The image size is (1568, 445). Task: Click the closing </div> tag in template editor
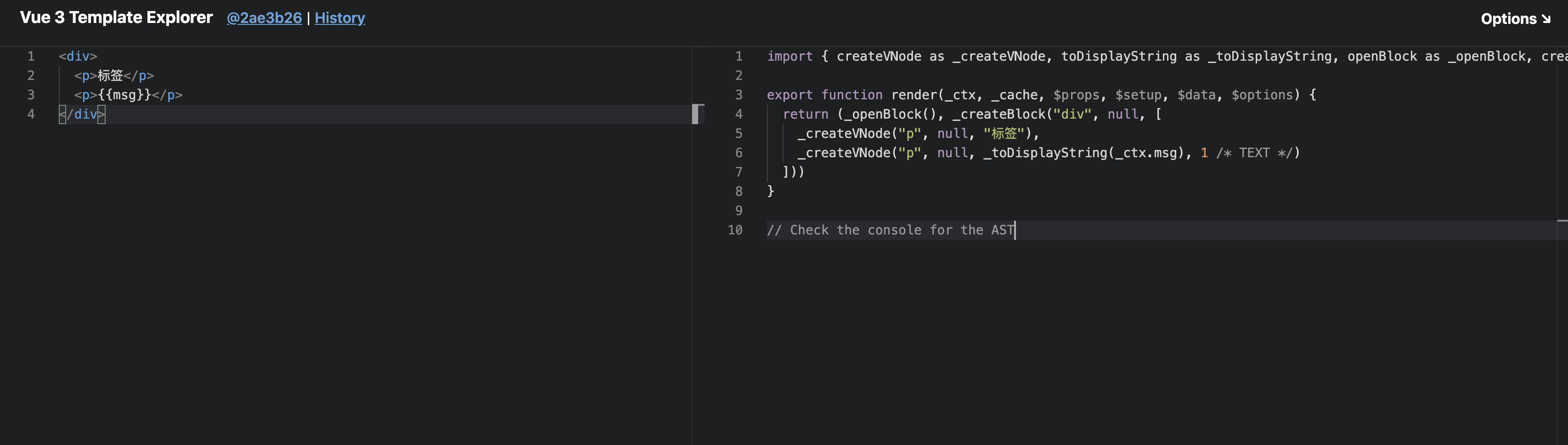click(82, 114)
